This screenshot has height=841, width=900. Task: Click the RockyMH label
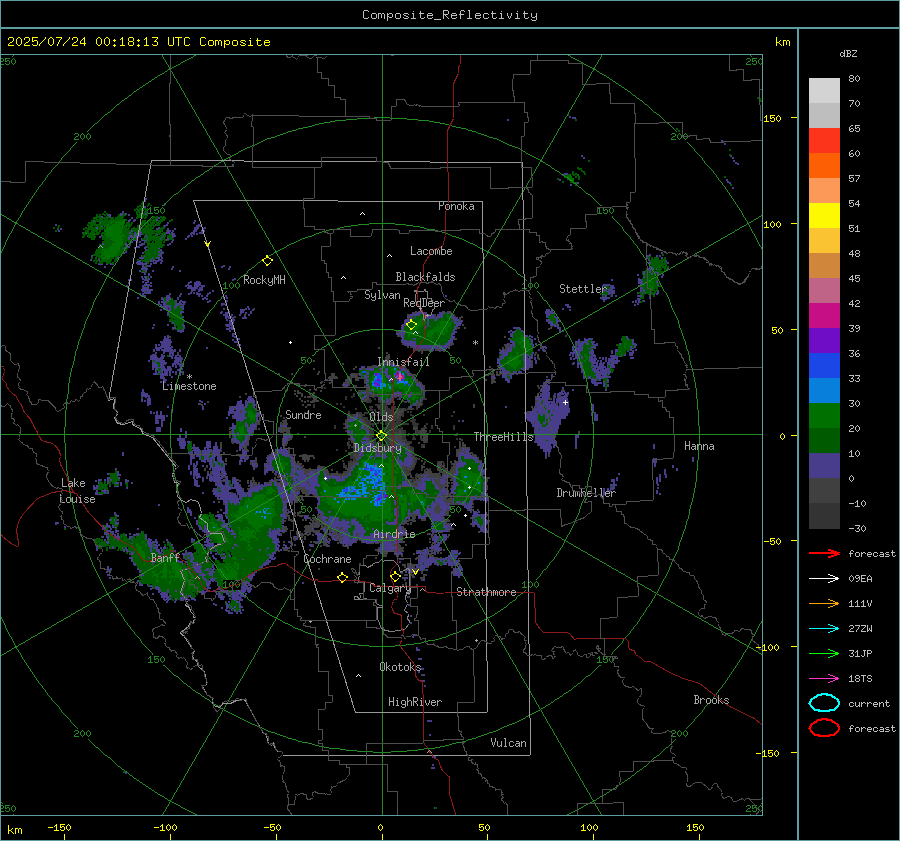point(264,280)
